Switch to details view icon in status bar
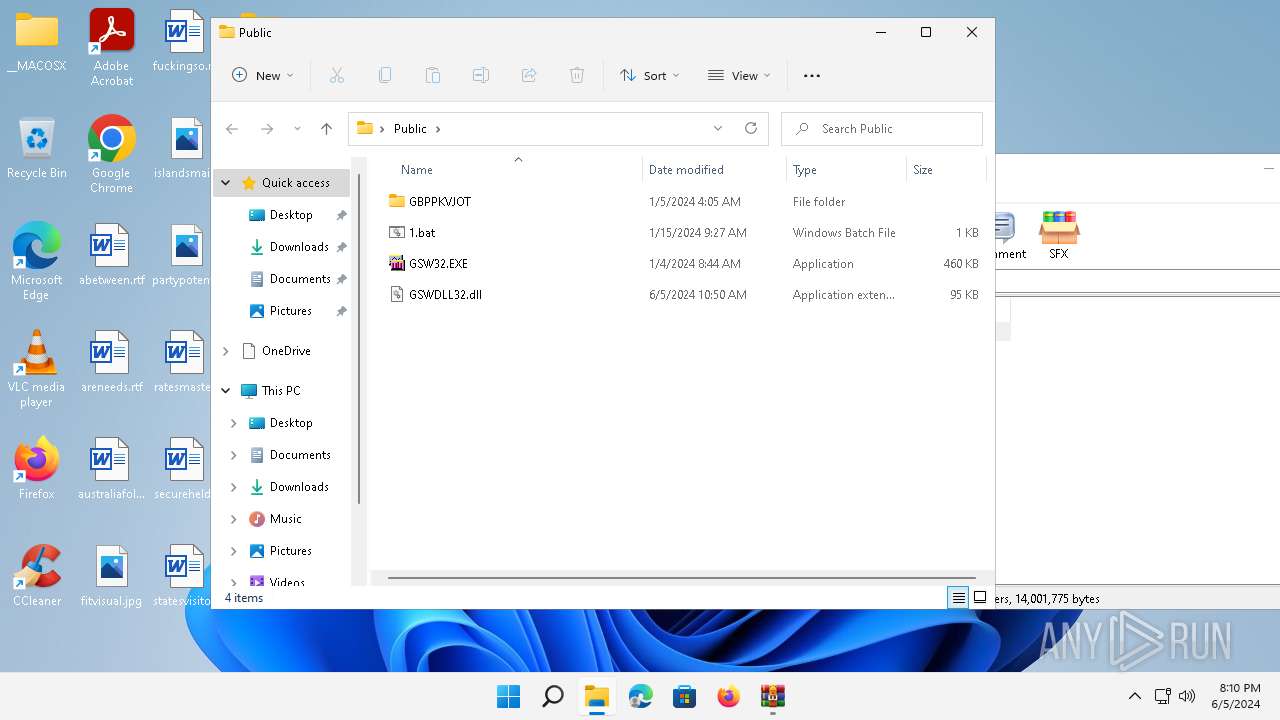Screen dimensions: 1280x720 pos(958,598)
